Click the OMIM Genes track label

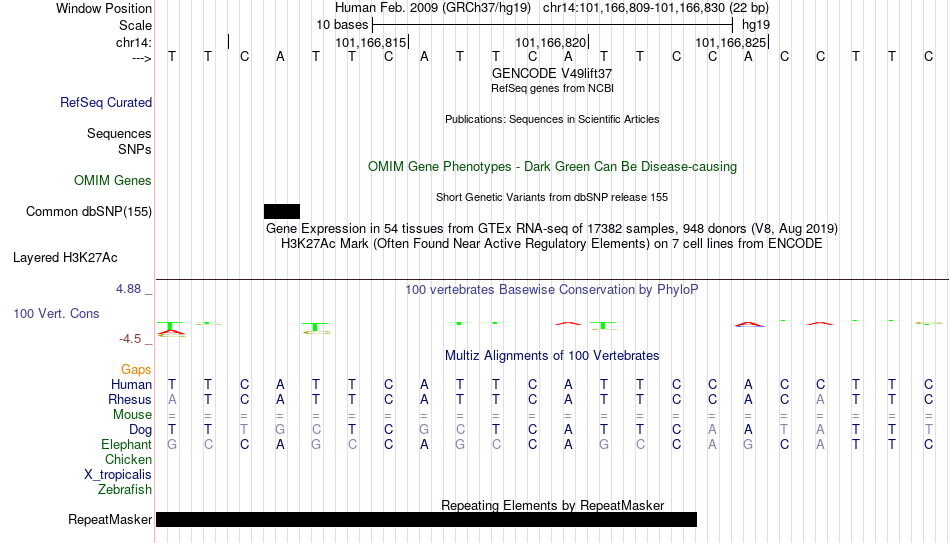click(113, 181)
